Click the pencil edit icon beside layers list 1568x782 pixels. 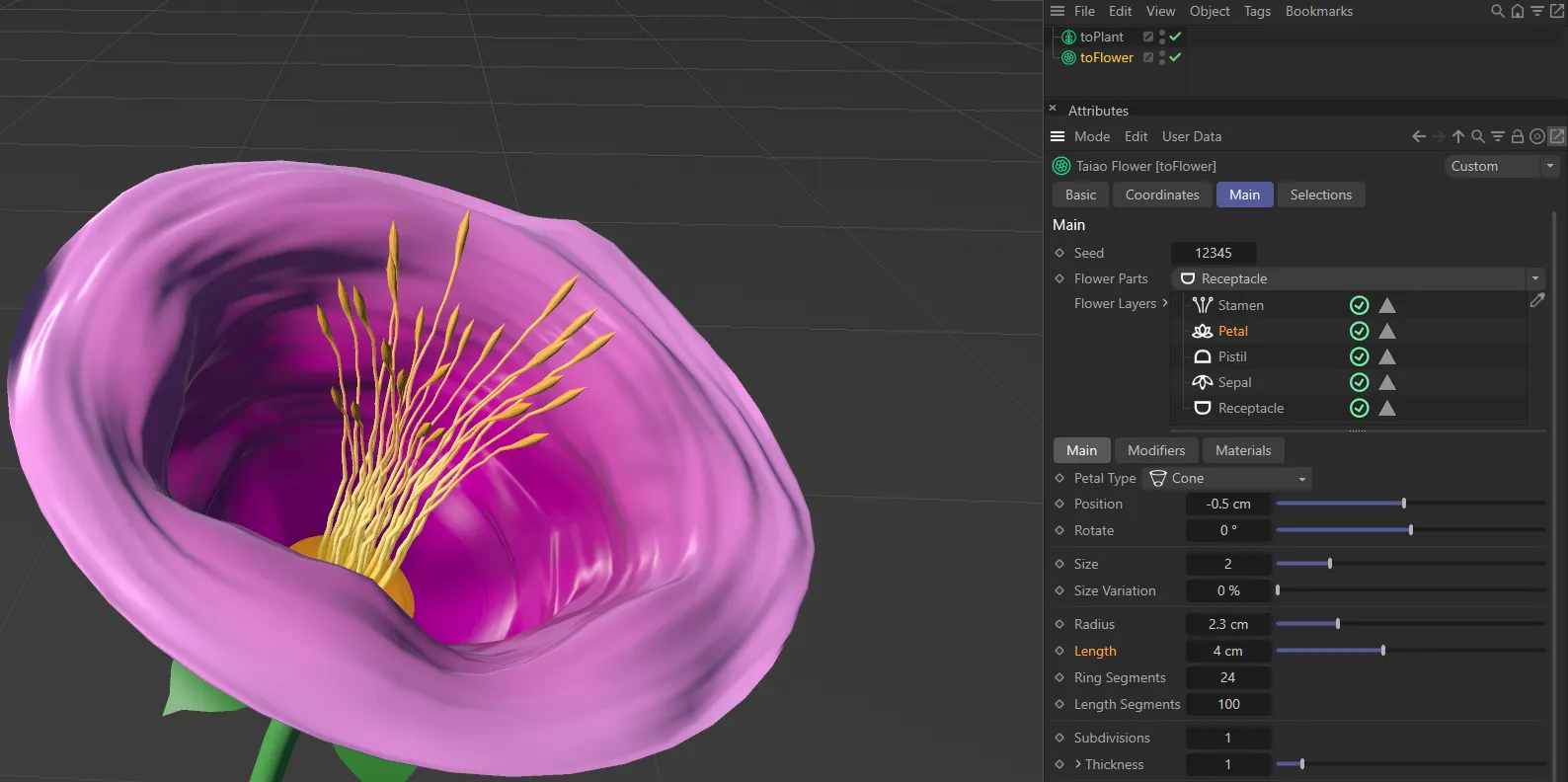pos(1537,300)
